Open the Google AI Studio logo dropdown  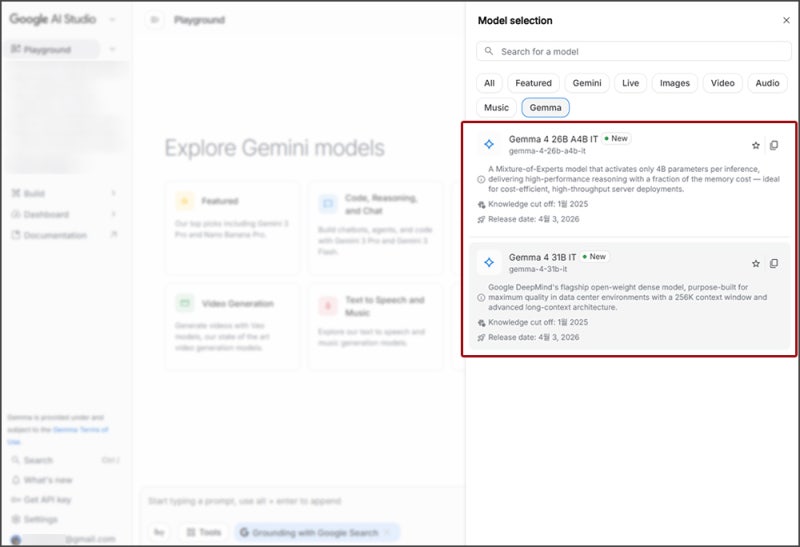[x=112, y=19]
